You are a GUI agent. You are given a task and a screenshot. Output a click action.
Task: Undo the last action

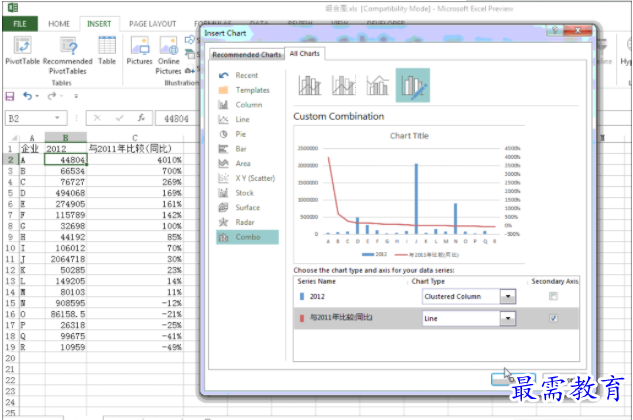click(27, 96)
